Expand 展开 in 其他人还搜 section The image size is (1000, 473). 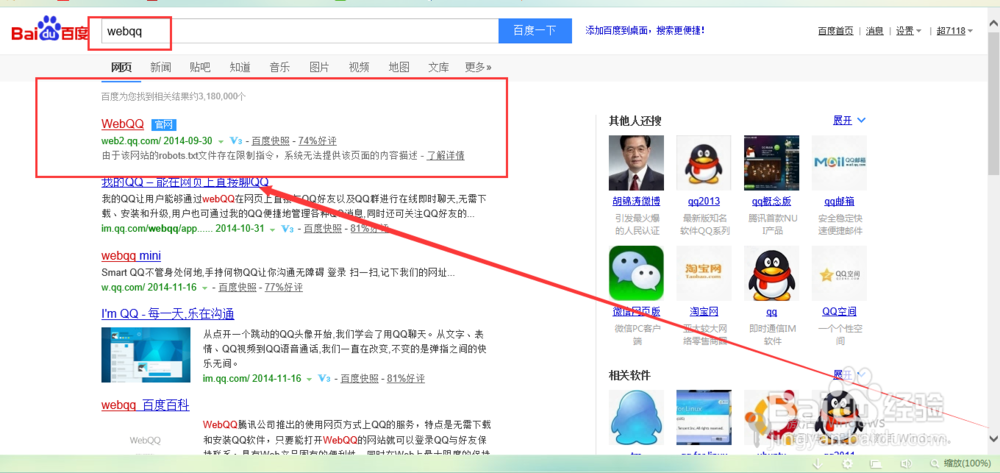coord(849,120)
